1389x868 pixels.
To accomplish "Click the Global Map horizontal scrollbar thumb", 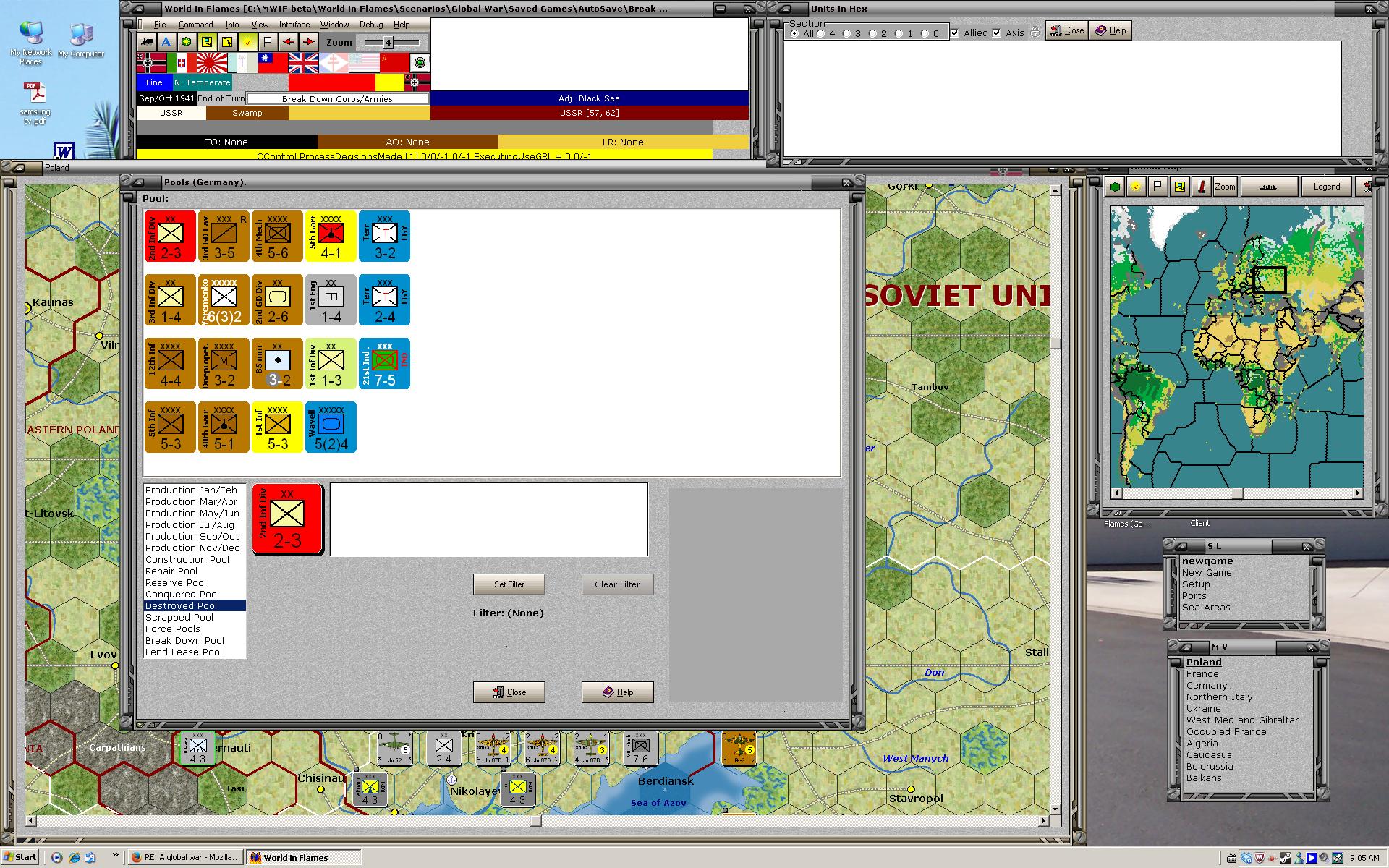I will pos(1238,493).
